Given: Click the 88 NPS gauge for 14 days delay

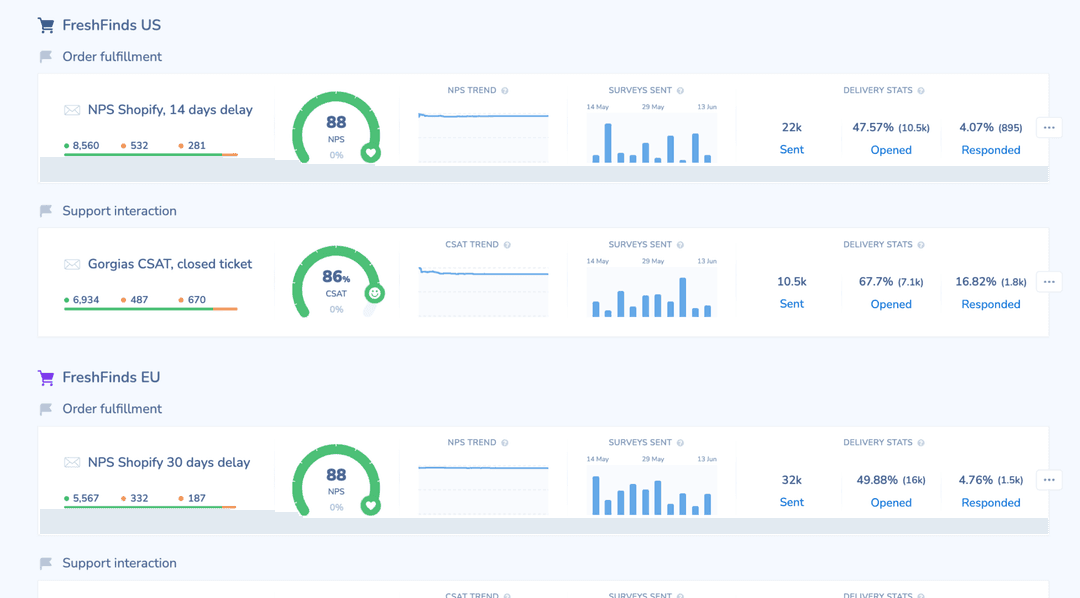Looking at the screenshot, I should click(x=336, y=128).
